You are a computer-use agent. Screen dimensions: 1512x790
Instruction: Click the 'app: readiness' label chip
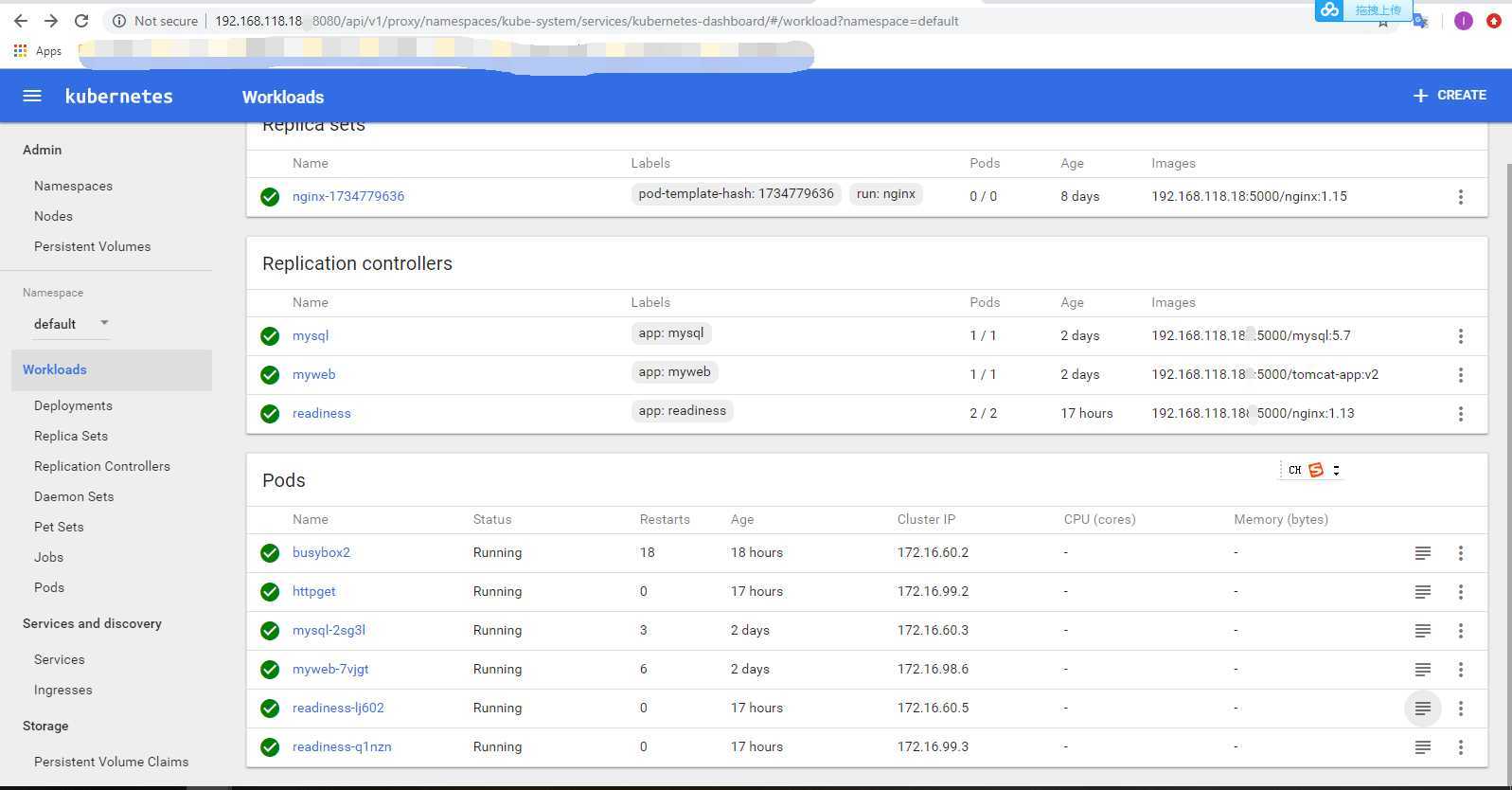click(683, 410)
